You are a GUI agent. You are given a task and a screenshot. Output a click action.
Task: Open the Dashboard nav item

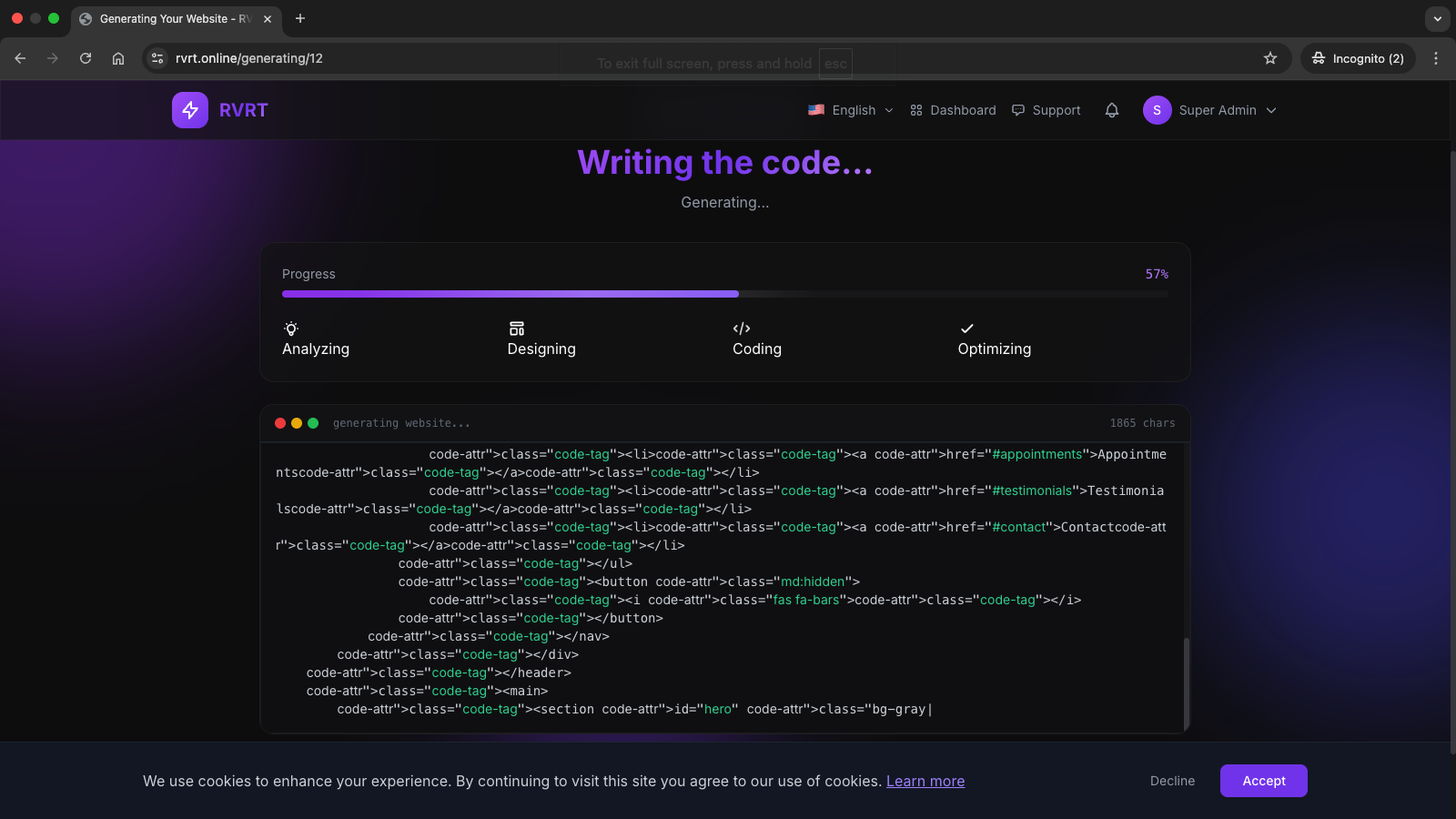point(953,110)
